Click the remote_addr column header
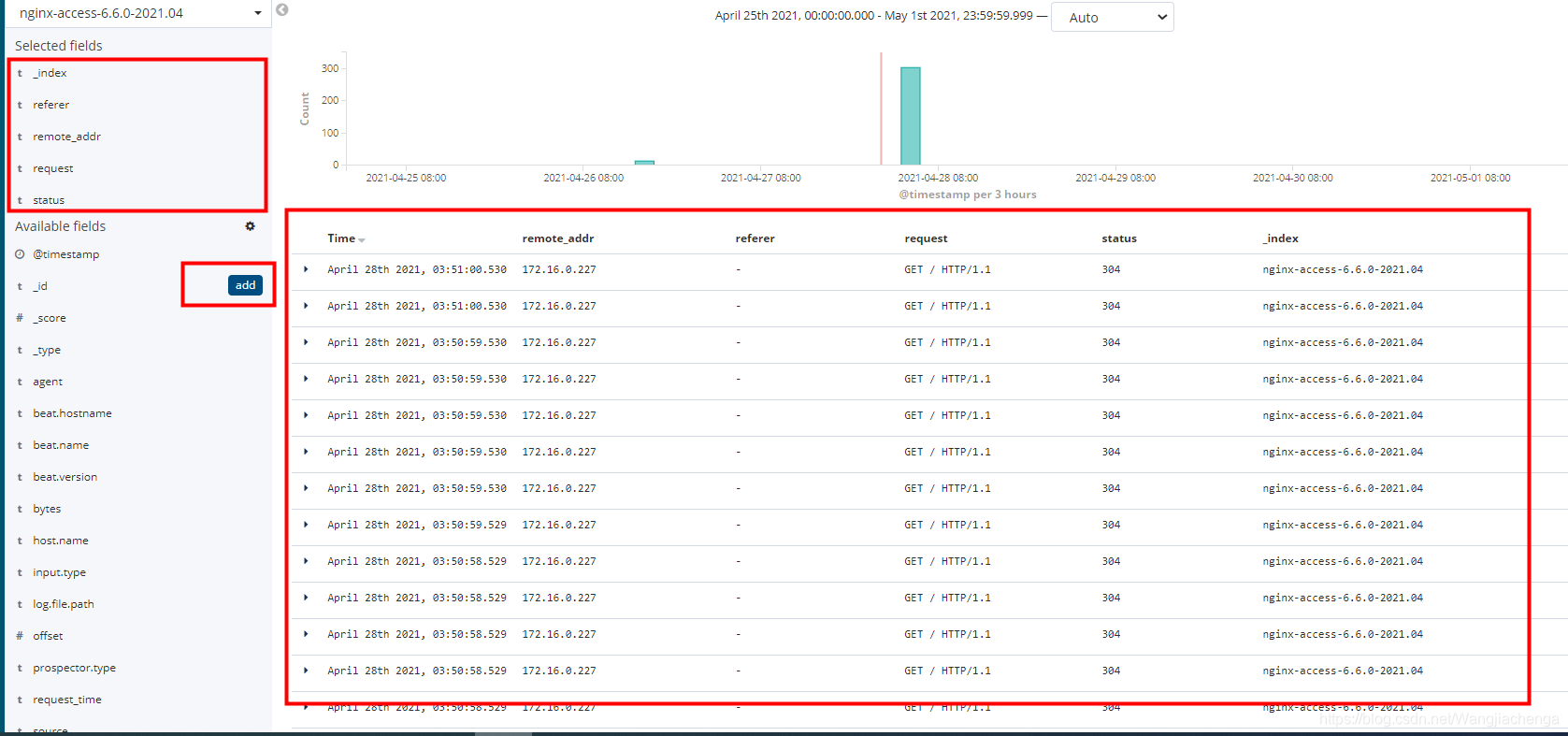This screenshot has width=1568, height=736. (x=558, y=238)
